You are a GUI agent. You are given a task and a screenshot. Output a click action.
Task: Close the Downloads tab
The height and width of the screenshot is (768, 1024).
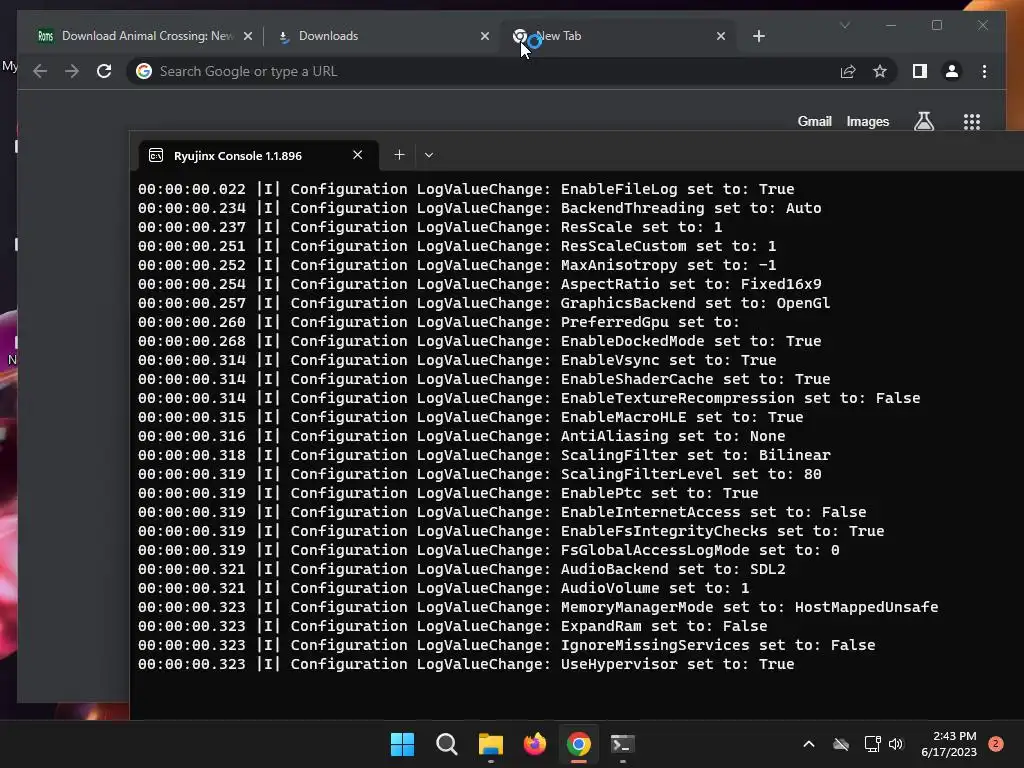(485, 36)
